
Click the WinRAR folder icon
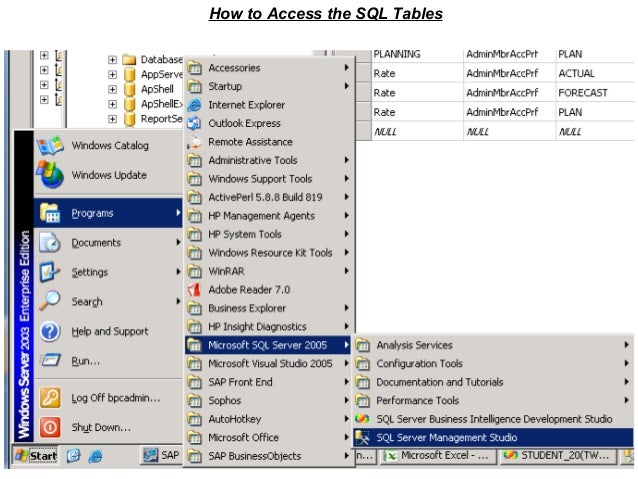click(x=194, y=271)
